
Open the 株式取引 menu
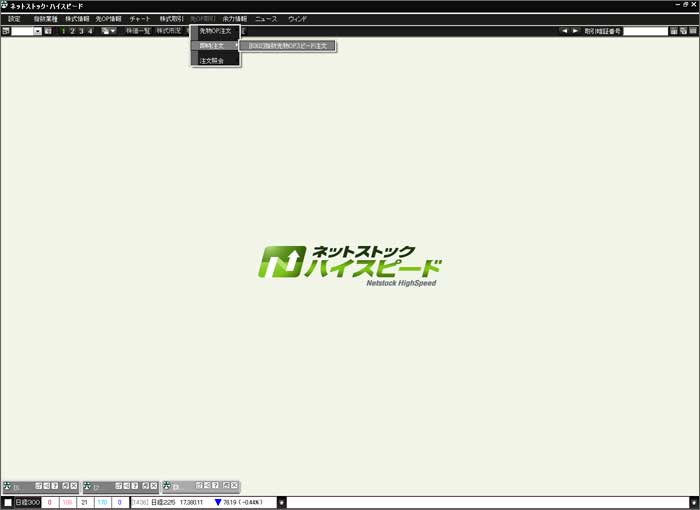pos(171,19)
